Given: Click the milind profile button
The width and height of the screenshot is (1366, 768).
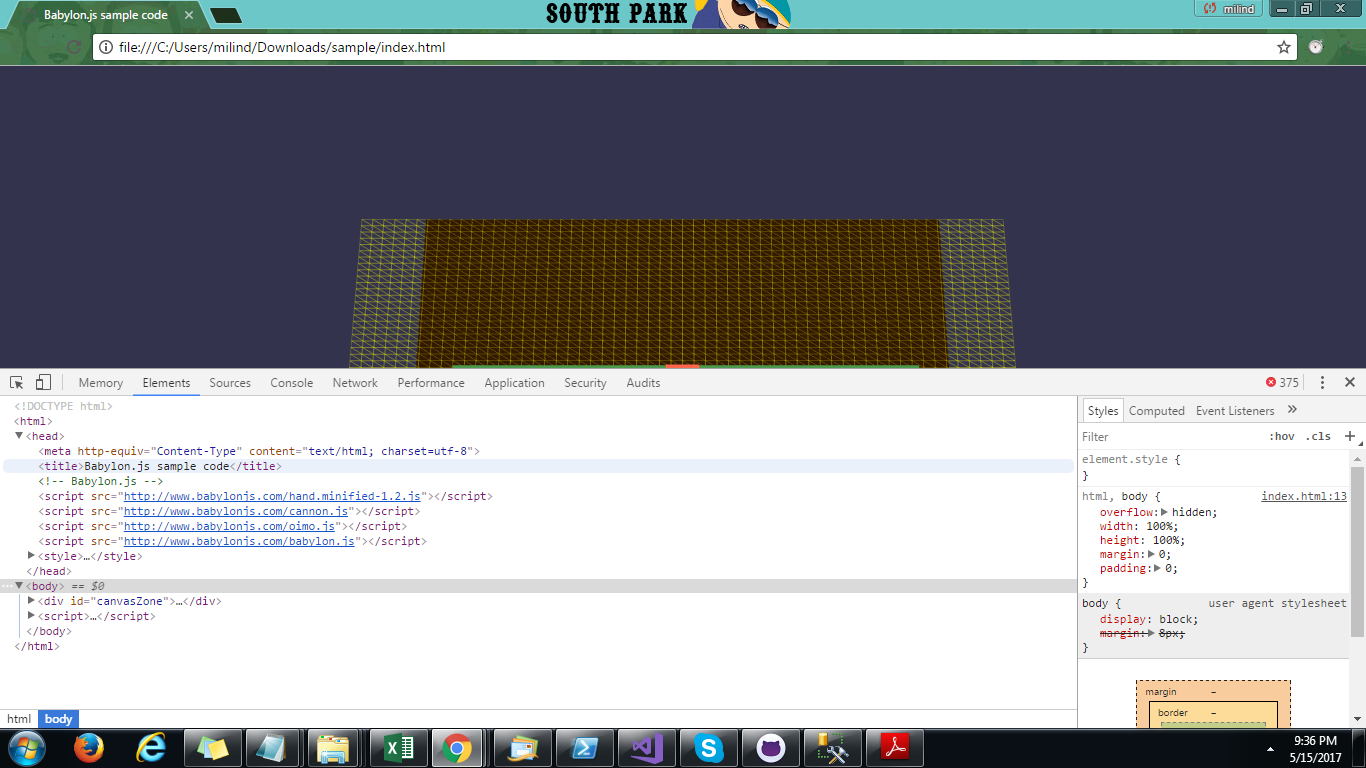Looking at the screenshot, I should click(x=1228, y=8).
